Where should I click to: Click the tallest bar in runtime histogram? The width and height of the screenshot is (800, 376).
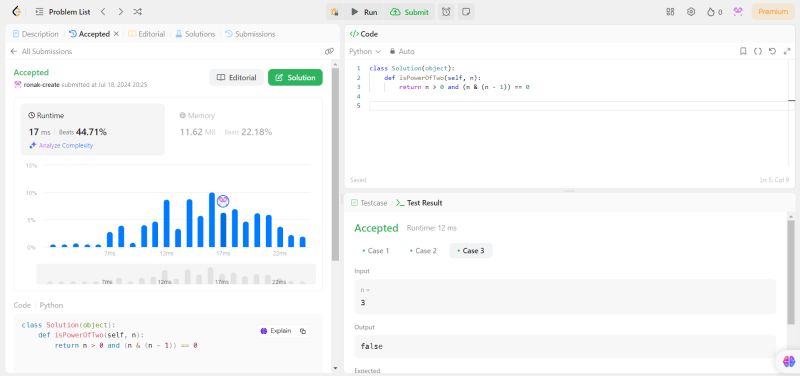click(212, 220)
